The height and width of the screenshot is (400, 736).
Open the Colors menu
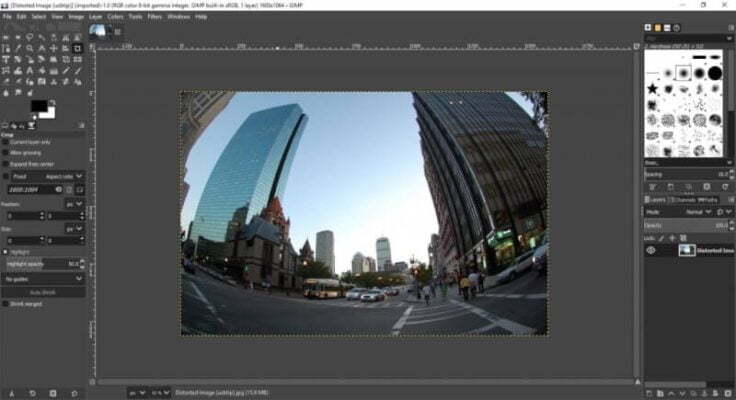tap(115, 17)
